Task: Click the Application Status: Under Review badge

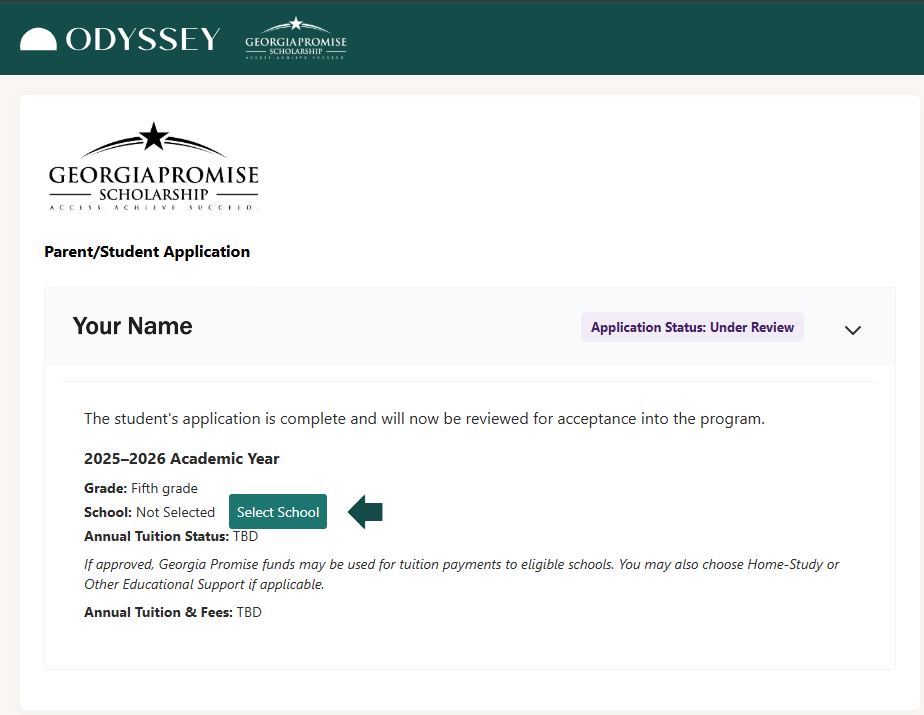Action: pos(692,327)
